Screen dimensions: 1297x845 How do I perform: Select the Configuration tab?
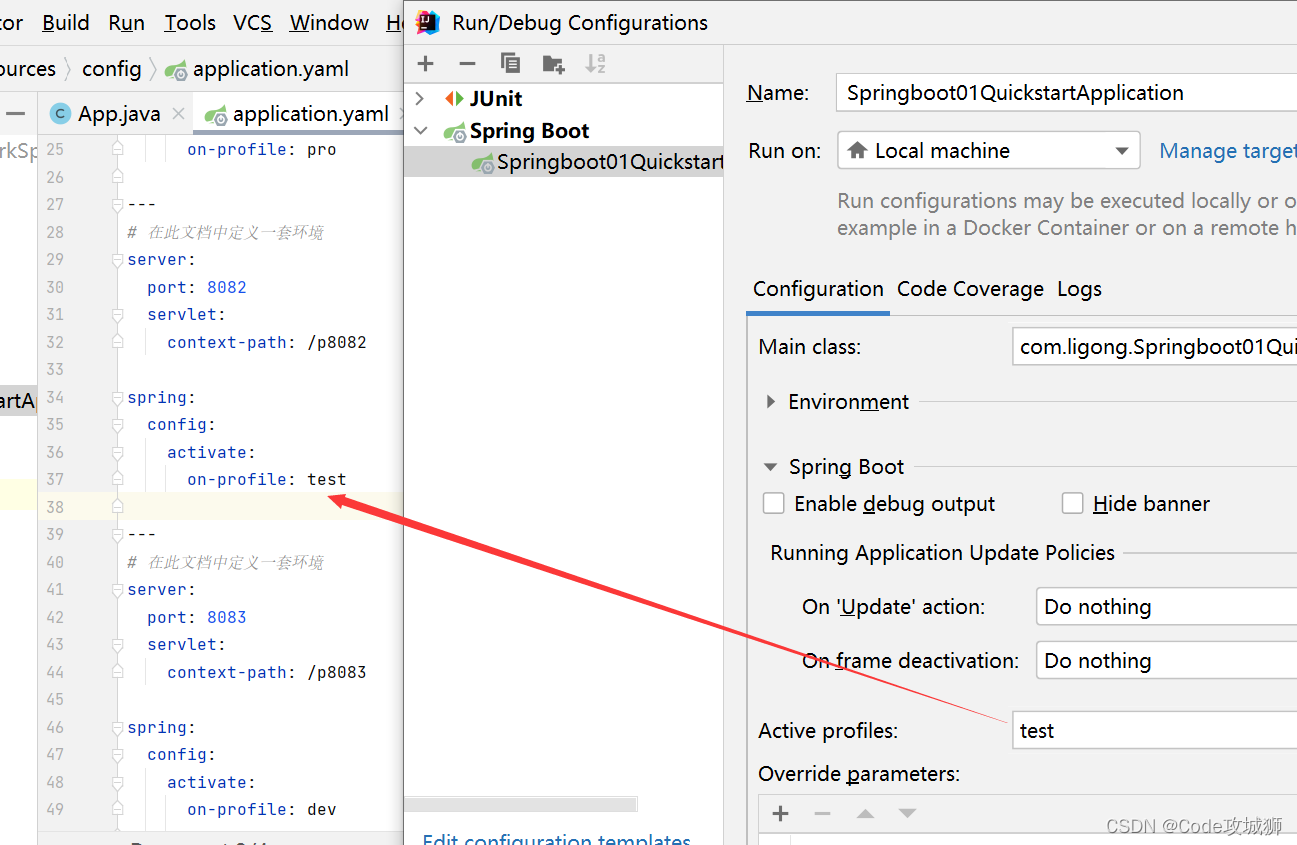818,289
